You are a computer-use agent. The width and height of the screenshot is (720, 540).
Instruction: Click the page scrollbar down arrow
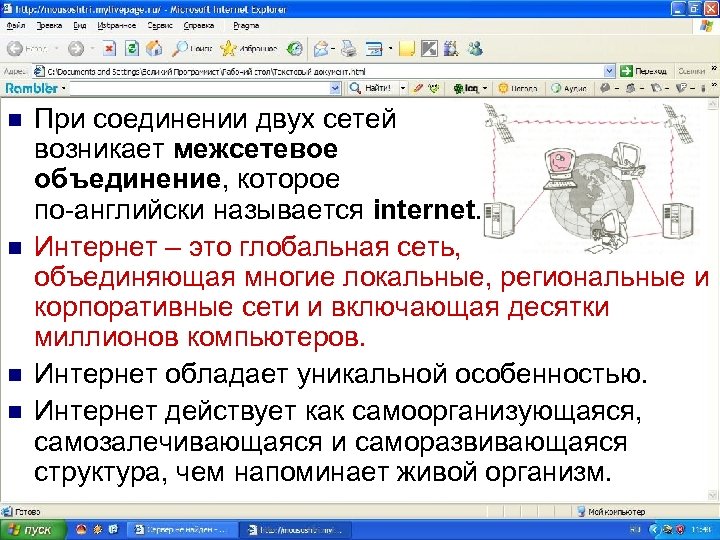(713, 495)
